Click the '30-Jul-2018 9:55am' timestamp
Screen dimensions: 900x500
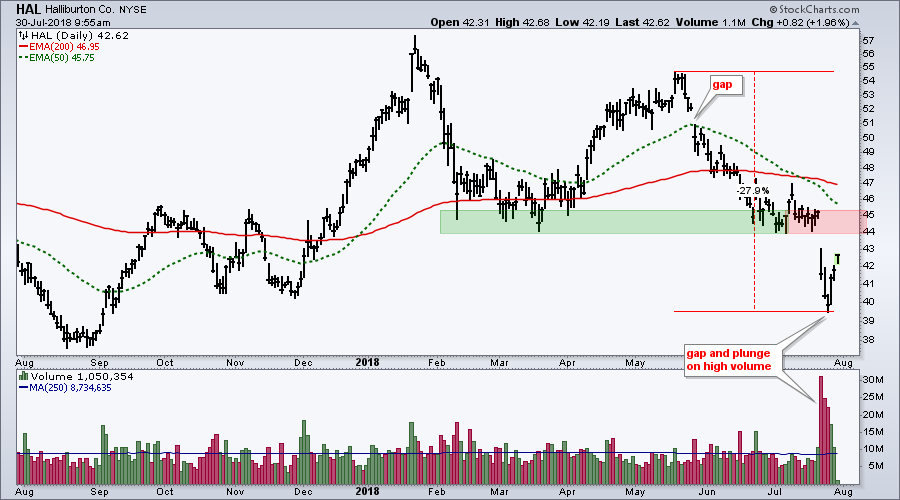click(x=63, y=23)
